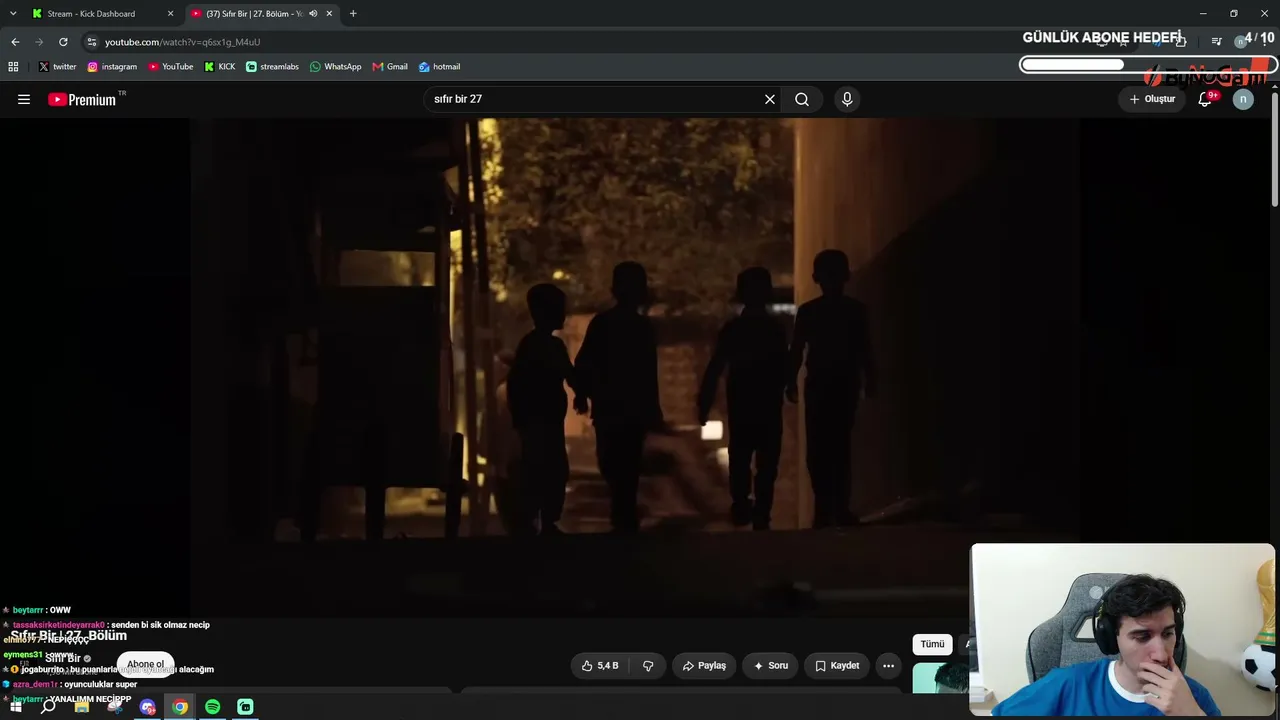Switch to Chrome in the taskbar
This screenshot has height=720, width=1280.
coord(180,707)
